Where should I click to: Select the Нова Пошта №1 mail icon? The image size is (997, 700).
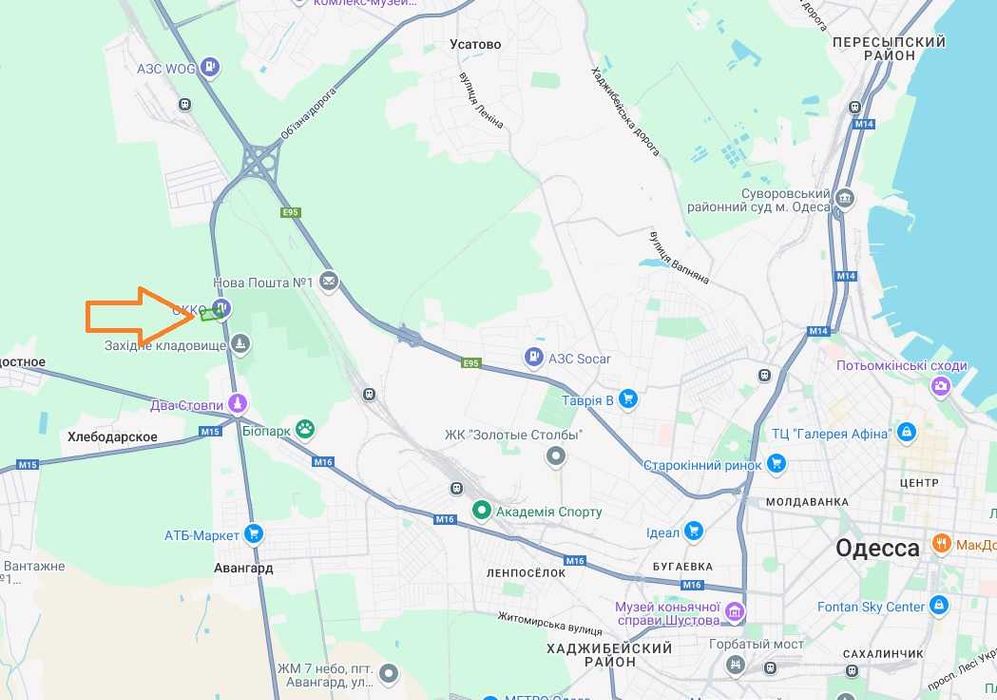tap(328, 280)
